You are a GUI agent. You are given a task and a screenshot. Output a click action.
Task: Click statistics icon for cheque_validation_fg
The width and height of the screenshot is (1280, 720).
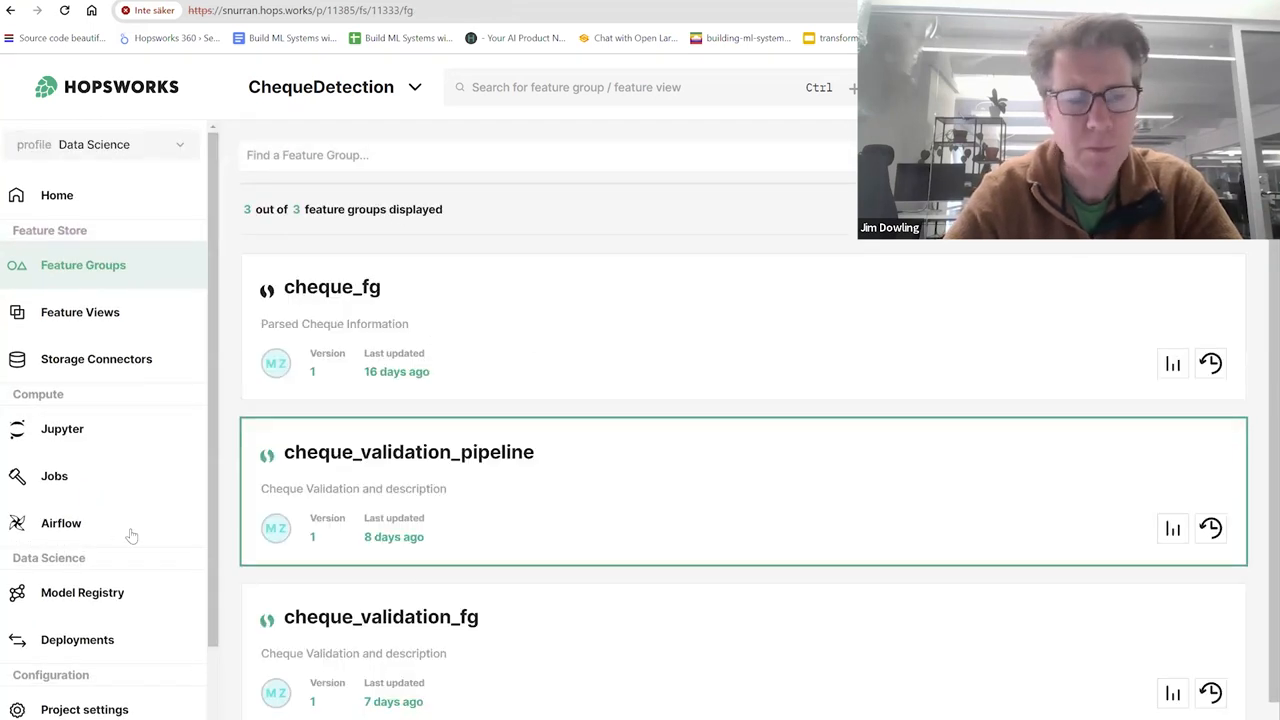pos(1172,693)
